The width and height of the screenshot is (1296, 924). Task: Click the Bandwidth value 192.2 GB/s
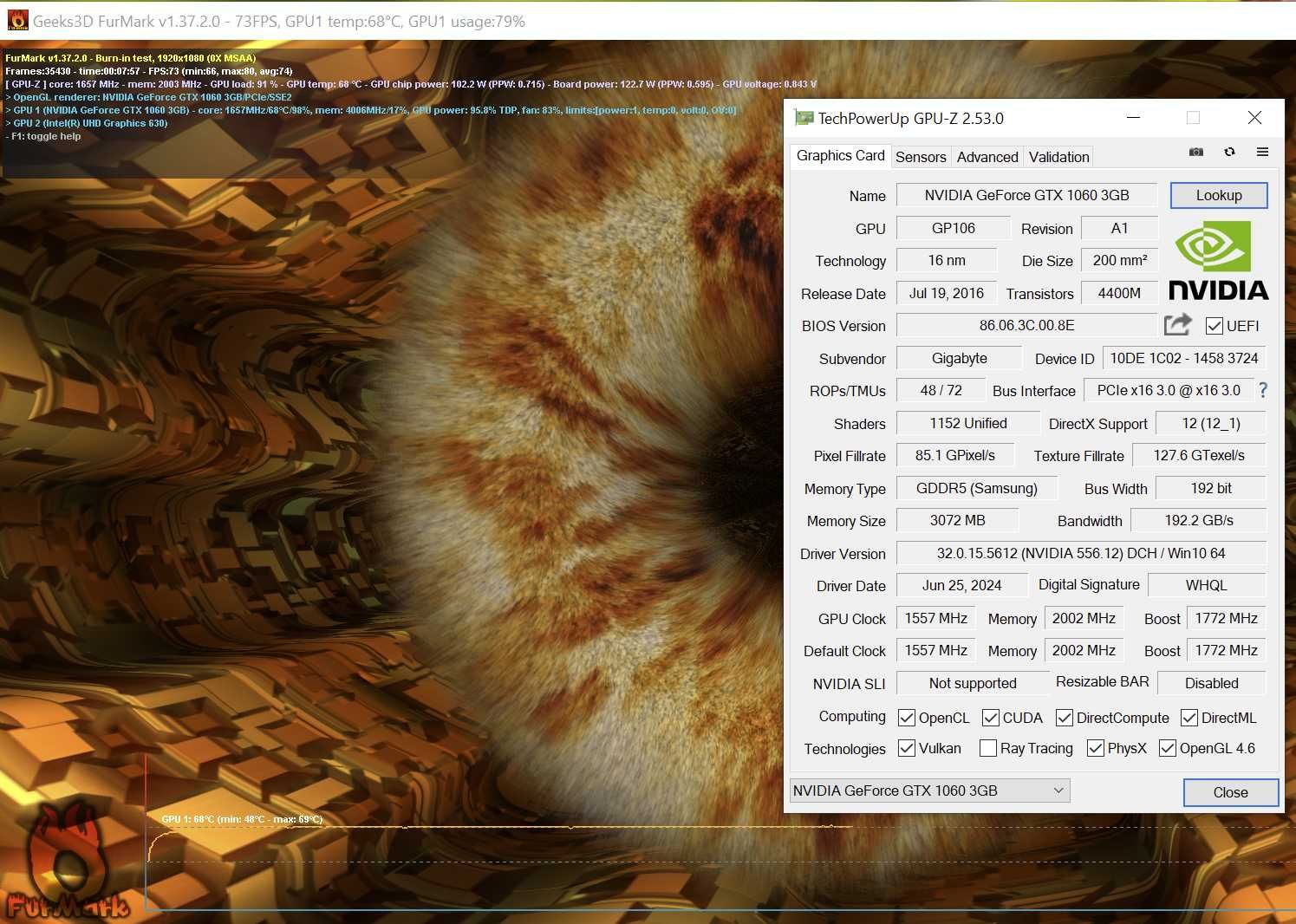[x=1199, y=520]
